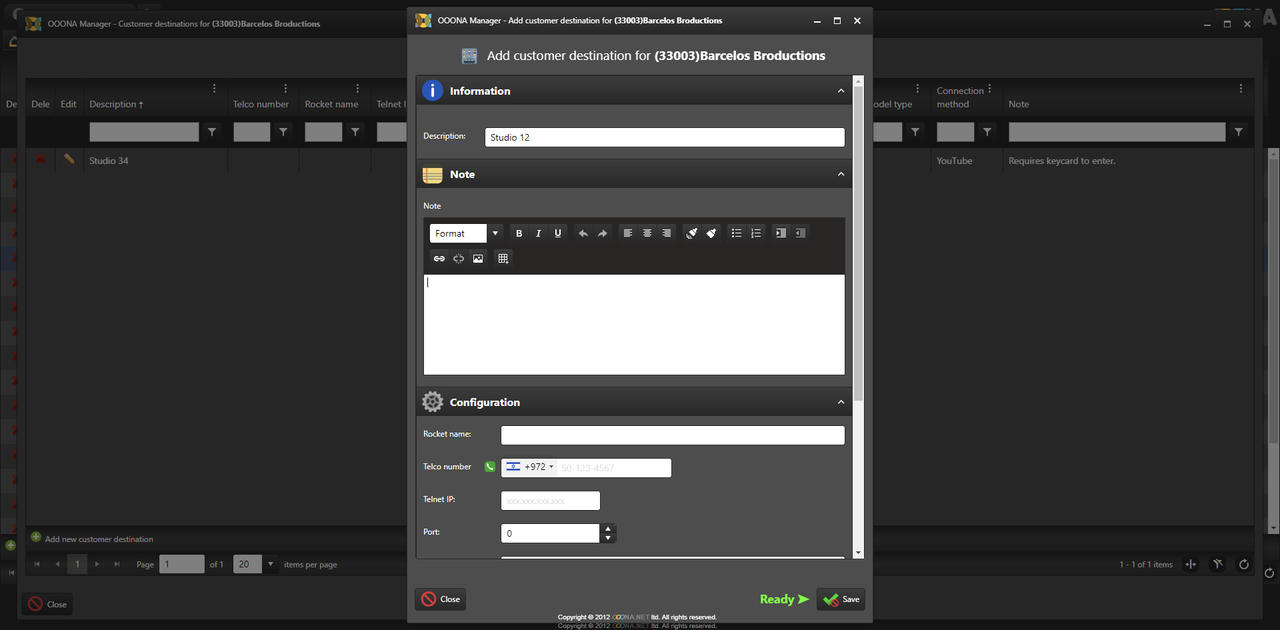Toggle underline formatting in the note editor
The image size is (1280, 630).
[558, 233]
